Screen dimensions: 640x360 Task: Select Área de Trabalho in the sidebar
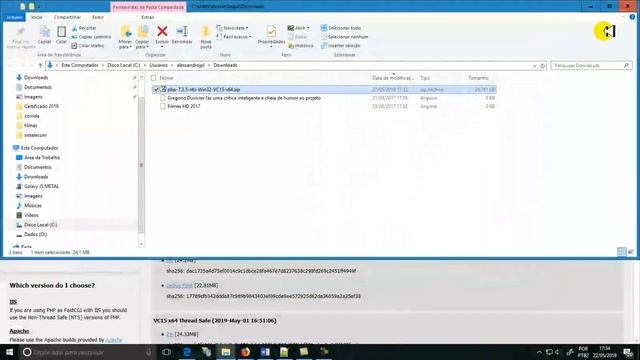(42, 158)
